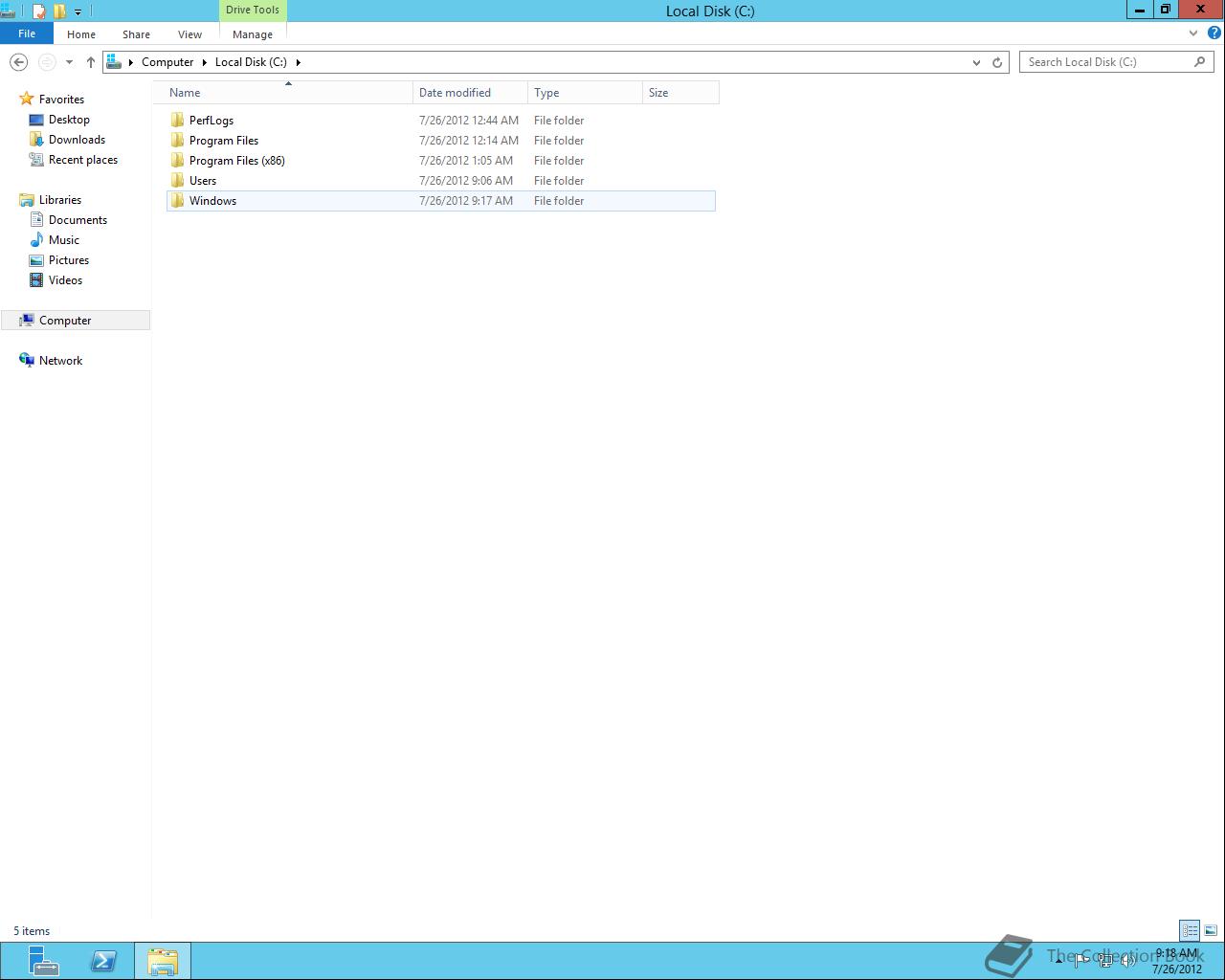This screenshot has height=980, width=1225.
Task: Open Downloads under Favorites
Action: 77,140
